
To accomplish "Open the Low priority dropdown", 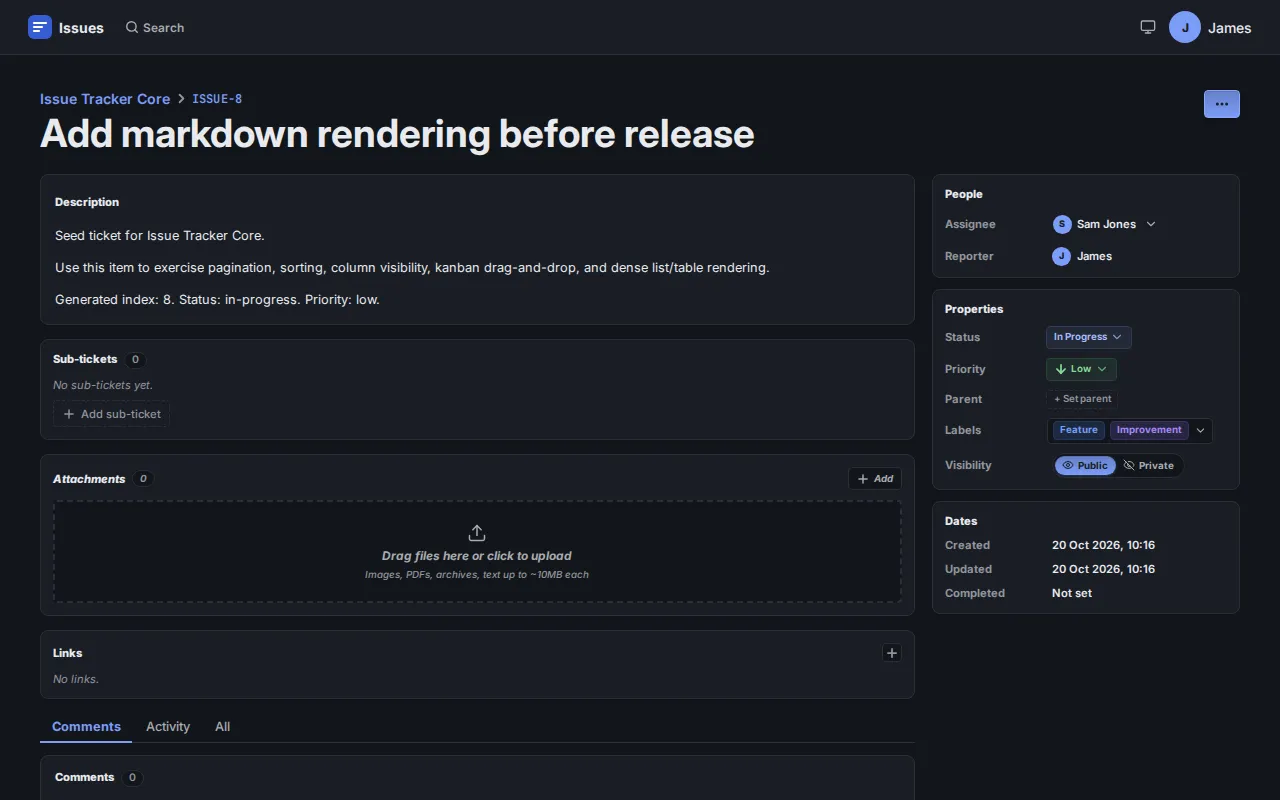I will coord(1081,369).
